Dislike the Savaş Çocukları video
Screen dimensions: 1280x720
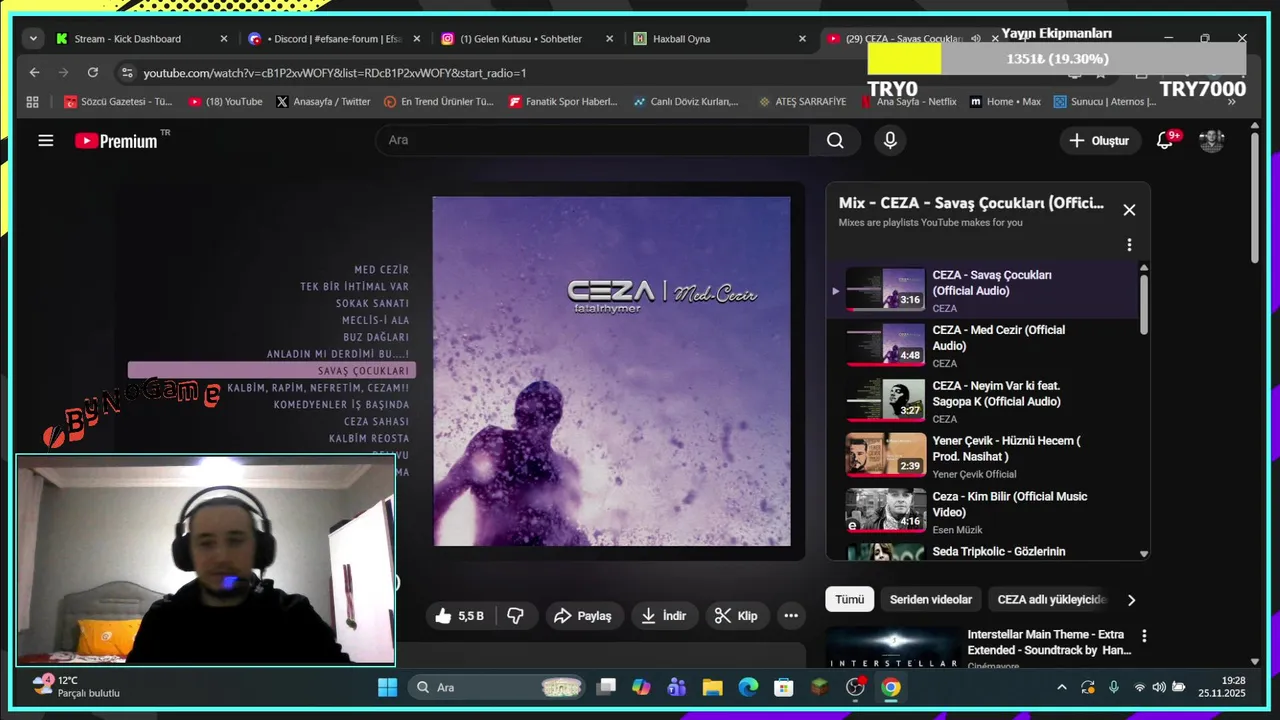[516, 616]
